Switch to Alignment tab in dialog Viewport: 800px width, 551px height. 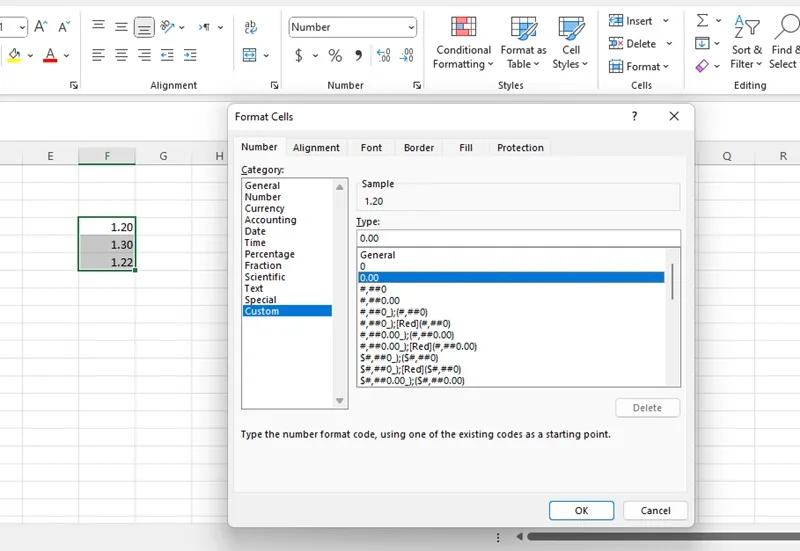pos(316,147)
